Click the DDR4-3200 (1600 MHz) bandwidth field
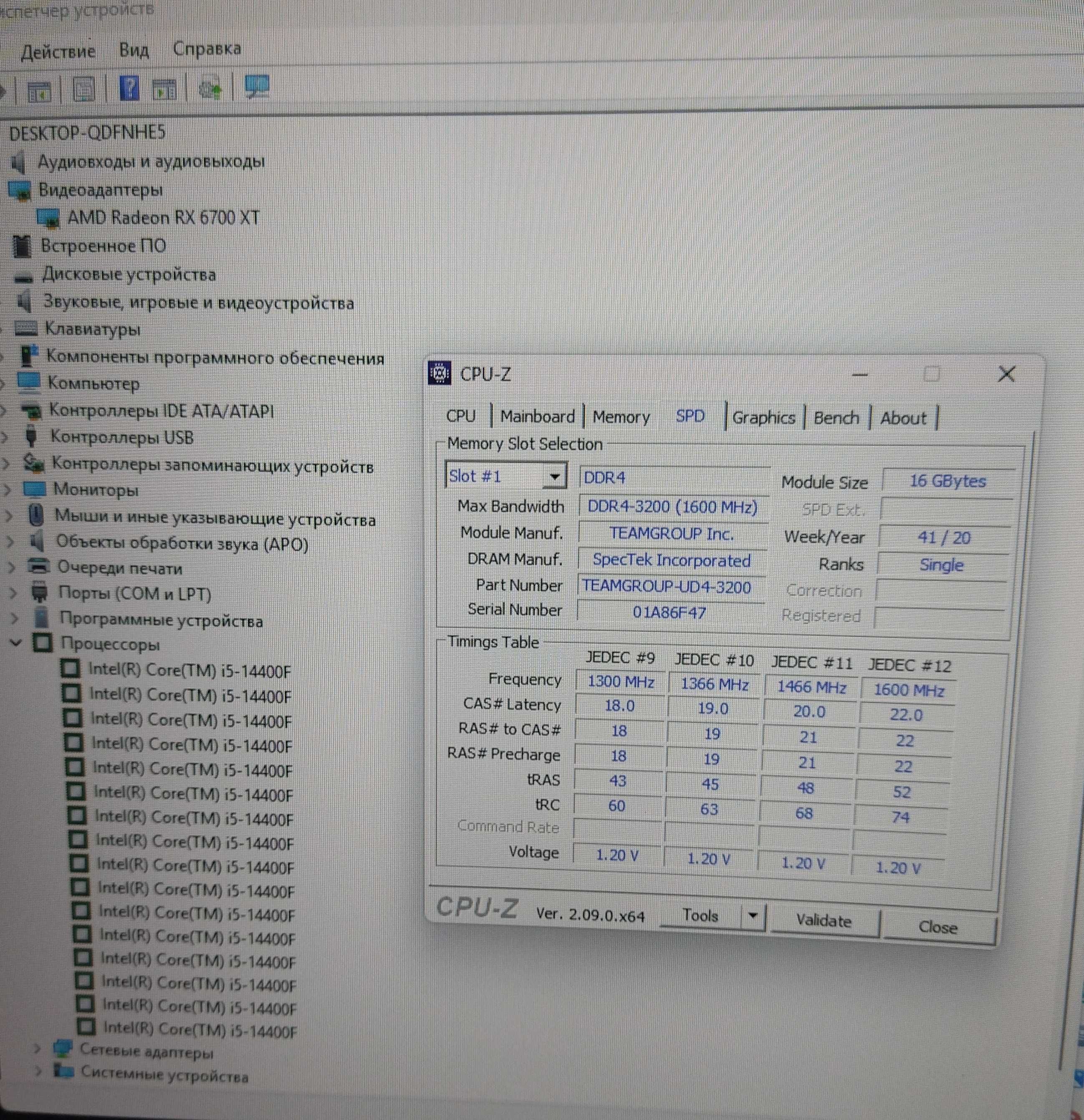The image size is (1084, 1120). tap(673, 507)
